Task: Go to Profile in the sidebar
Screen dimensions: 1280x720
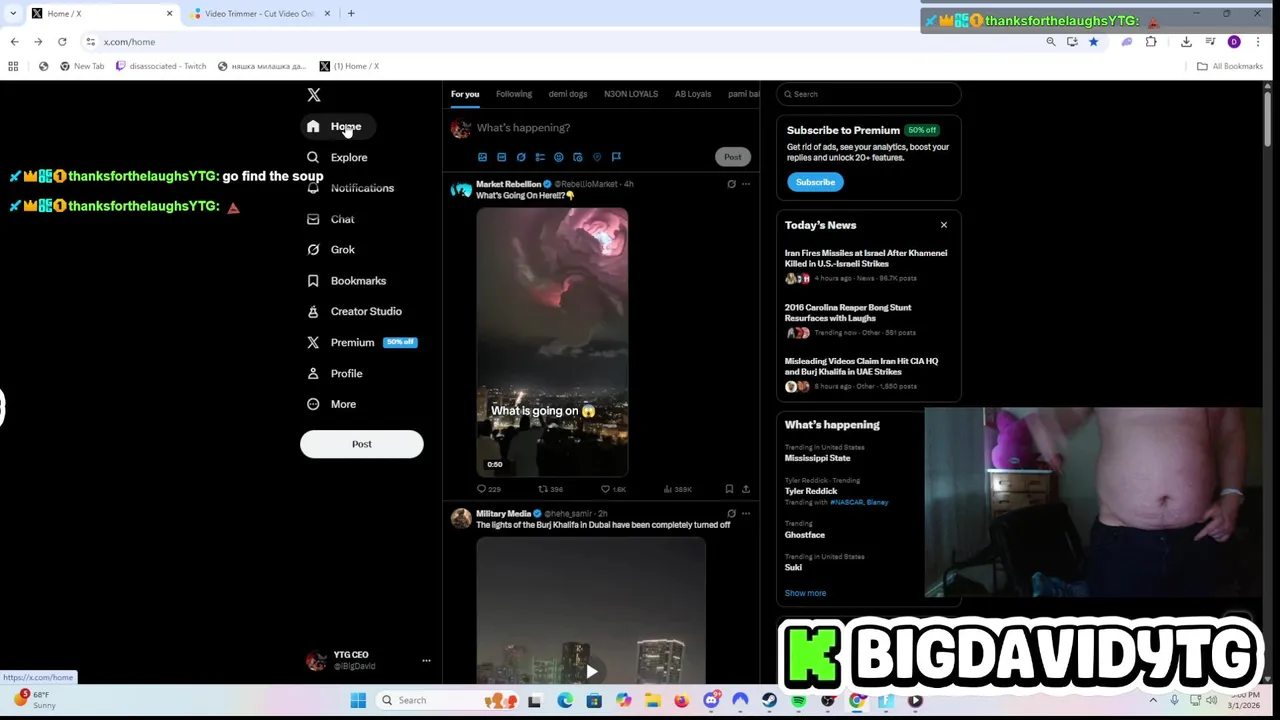Action: [334, 373]
